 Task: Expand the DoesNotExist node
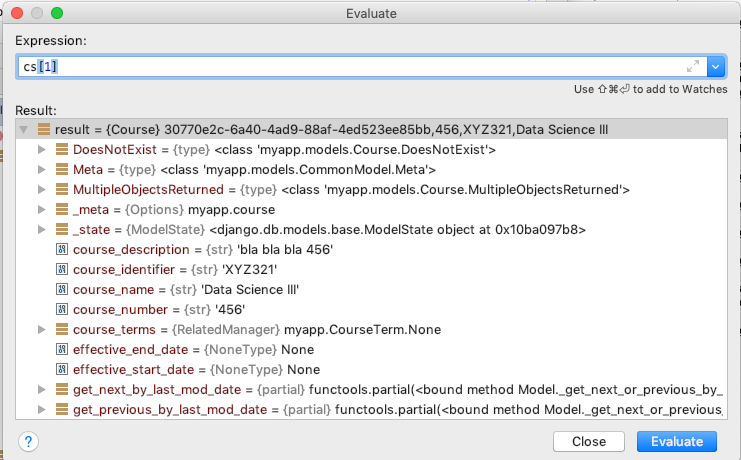pos(42,149)
